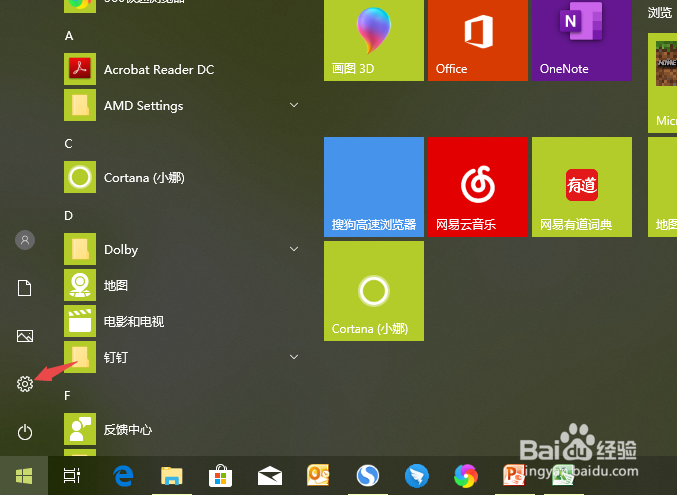Expand the Dolby folder chevron
The image size is (677, 495).
pos(294,249)
